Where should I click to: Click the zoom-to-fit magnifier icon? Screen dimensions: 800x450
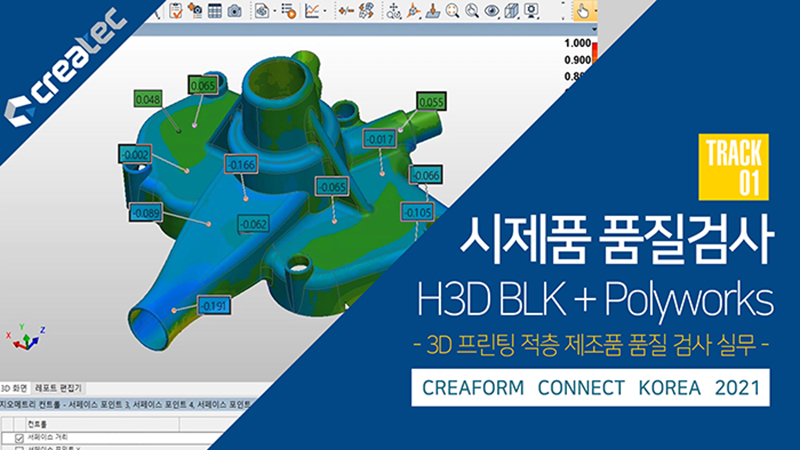(x=452, y=11)
